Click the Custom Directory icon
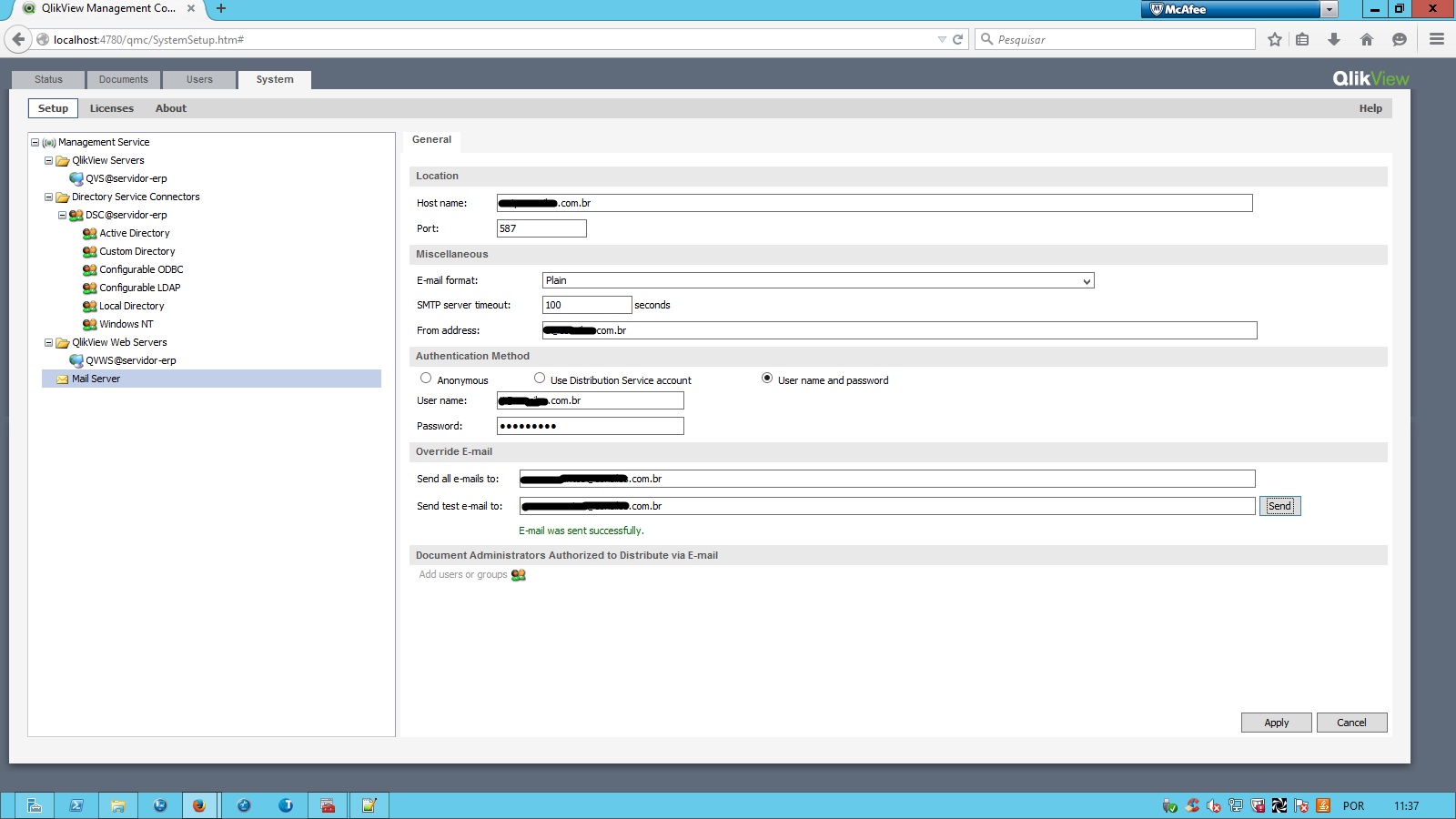The width and height of the screenshot is (1456, 819). point(89,251)
